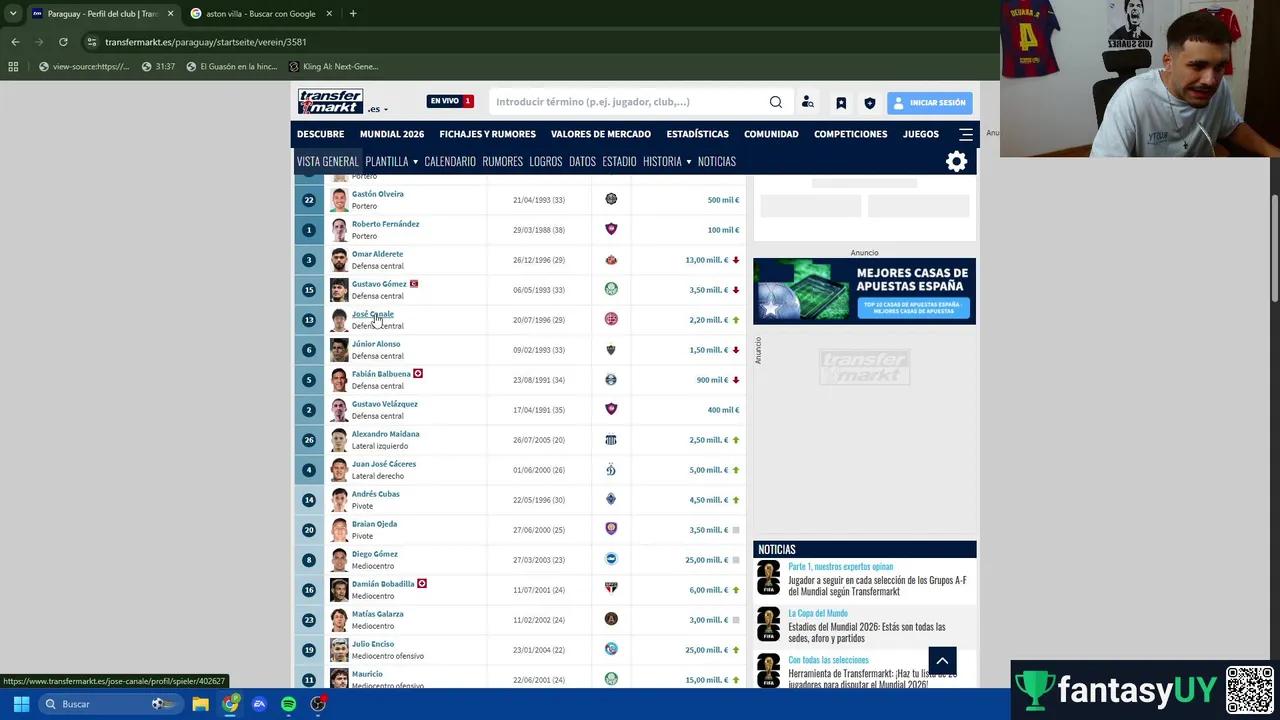
Task: Open Julio Enciso's player profile
Action: (373, 644)
